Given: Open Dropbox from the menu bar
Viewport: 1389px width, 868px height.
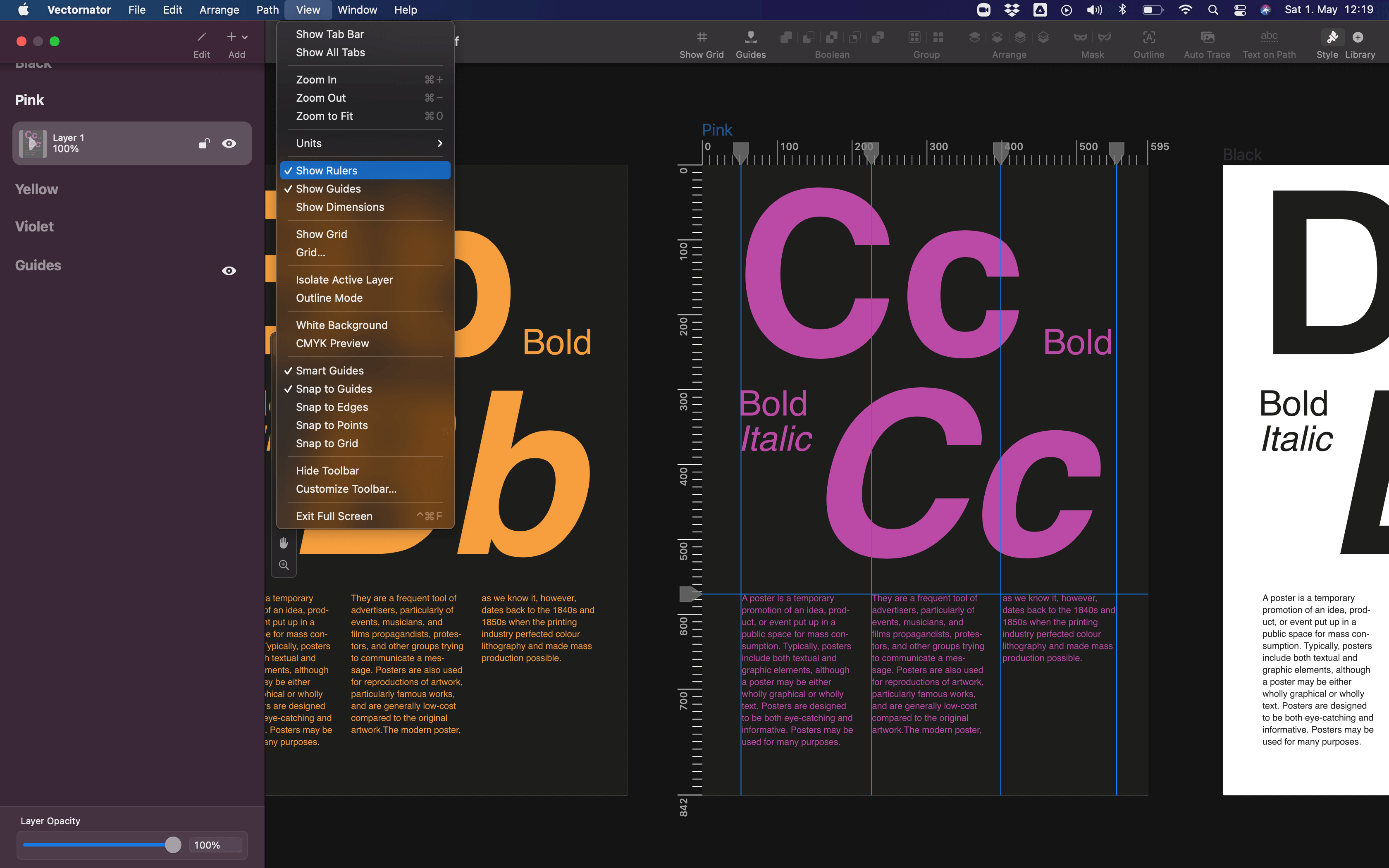Looking at the screenshot, I should 1011,10.
